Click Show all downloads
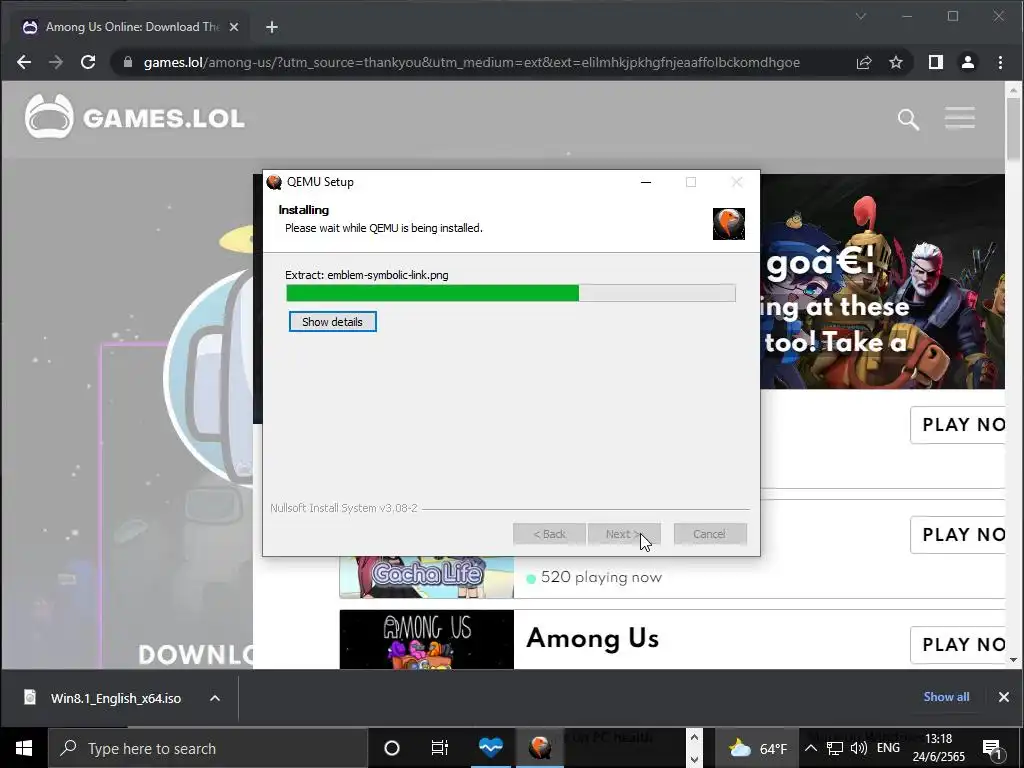The height and width of the screenshot is (768, 1024). click(x=946, y=697)
